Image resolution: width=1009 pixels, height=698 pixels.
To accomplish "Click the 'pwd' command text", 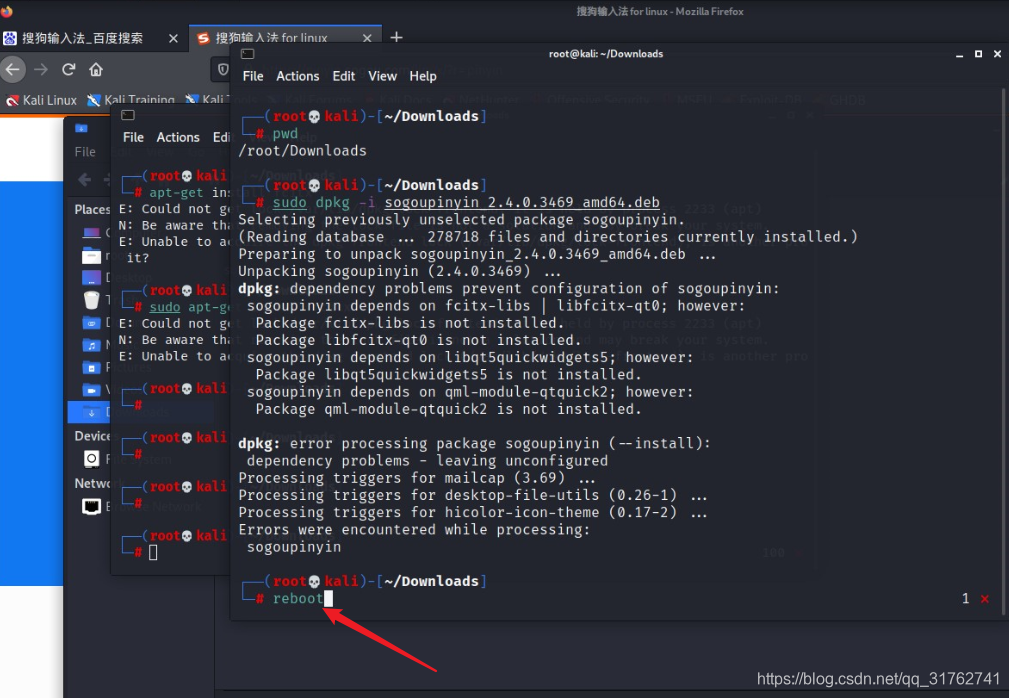I will [285, 134].
